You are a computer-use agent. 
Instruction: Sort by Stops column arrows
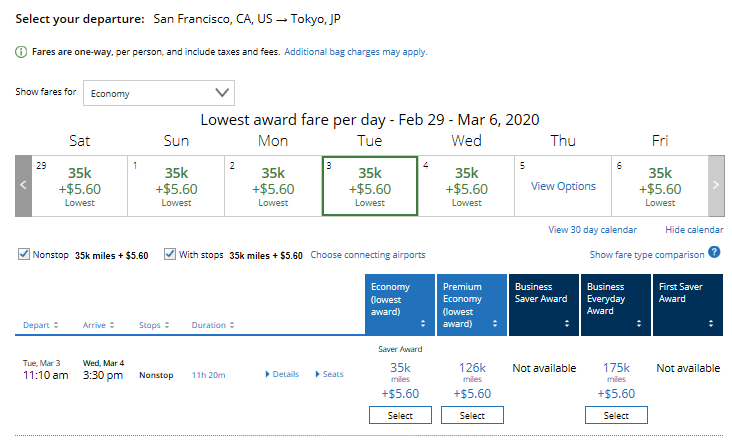(167, 325)
